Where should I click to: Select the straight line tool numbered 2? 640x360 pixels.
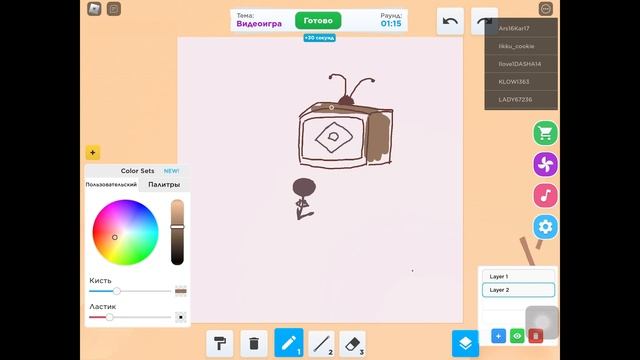point(321,344)
